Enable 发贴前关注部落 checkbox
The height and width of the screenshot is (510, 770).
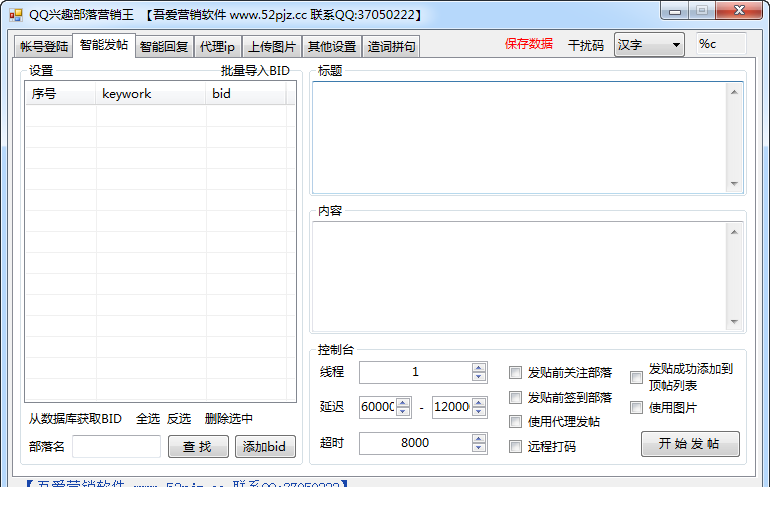(x=515, y=373)
